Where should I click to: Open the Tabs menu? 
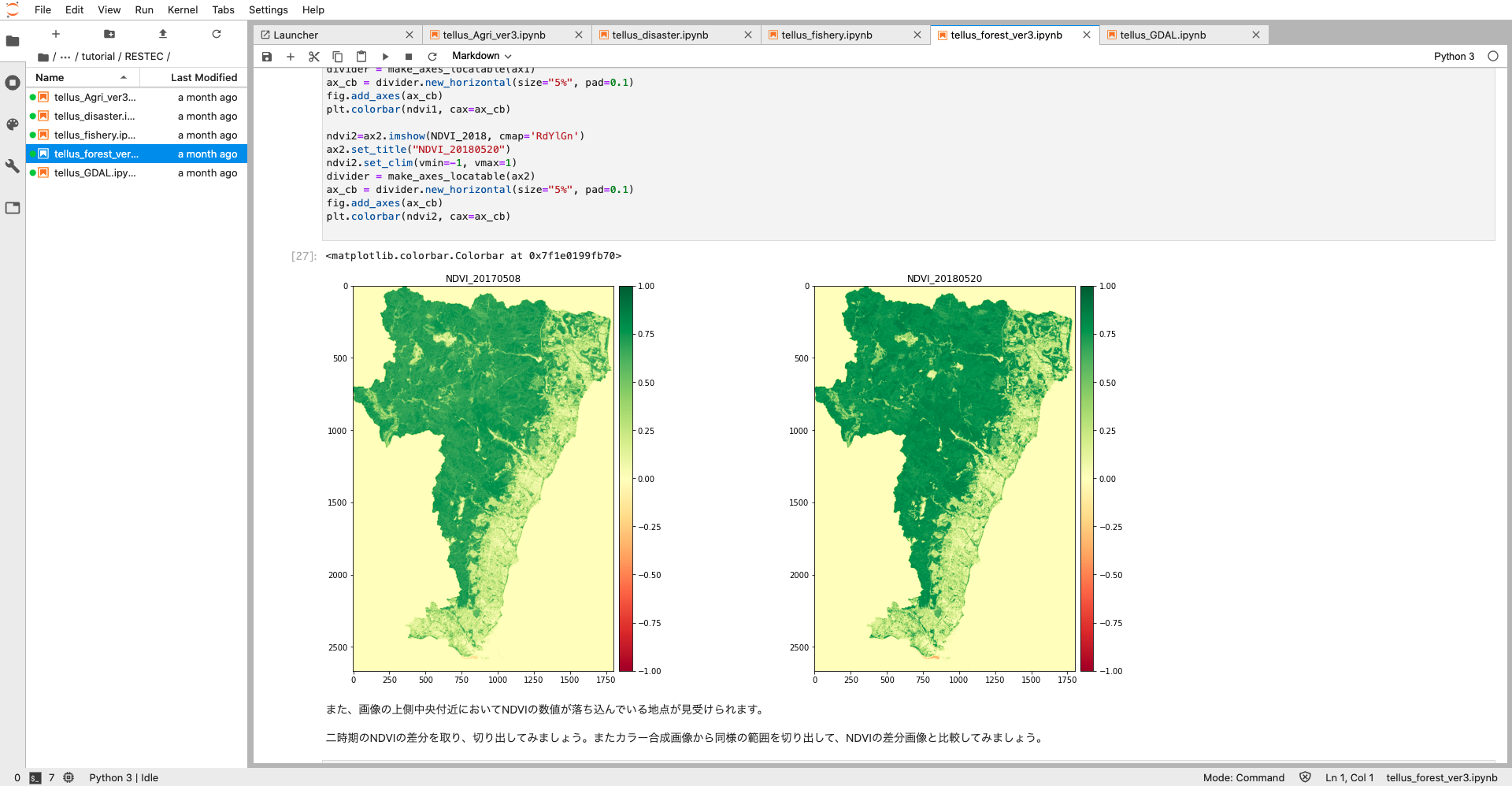coord(224,9)
